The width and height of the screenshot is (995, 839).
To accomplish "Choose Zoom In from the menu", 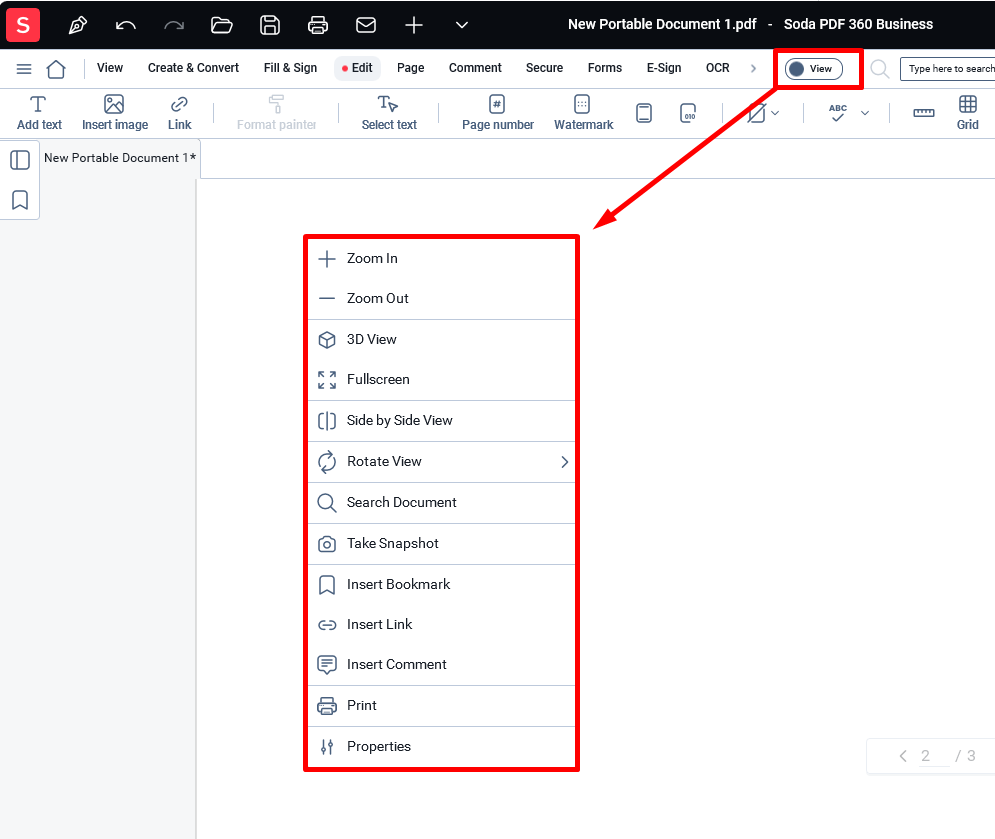I will 442,258.
